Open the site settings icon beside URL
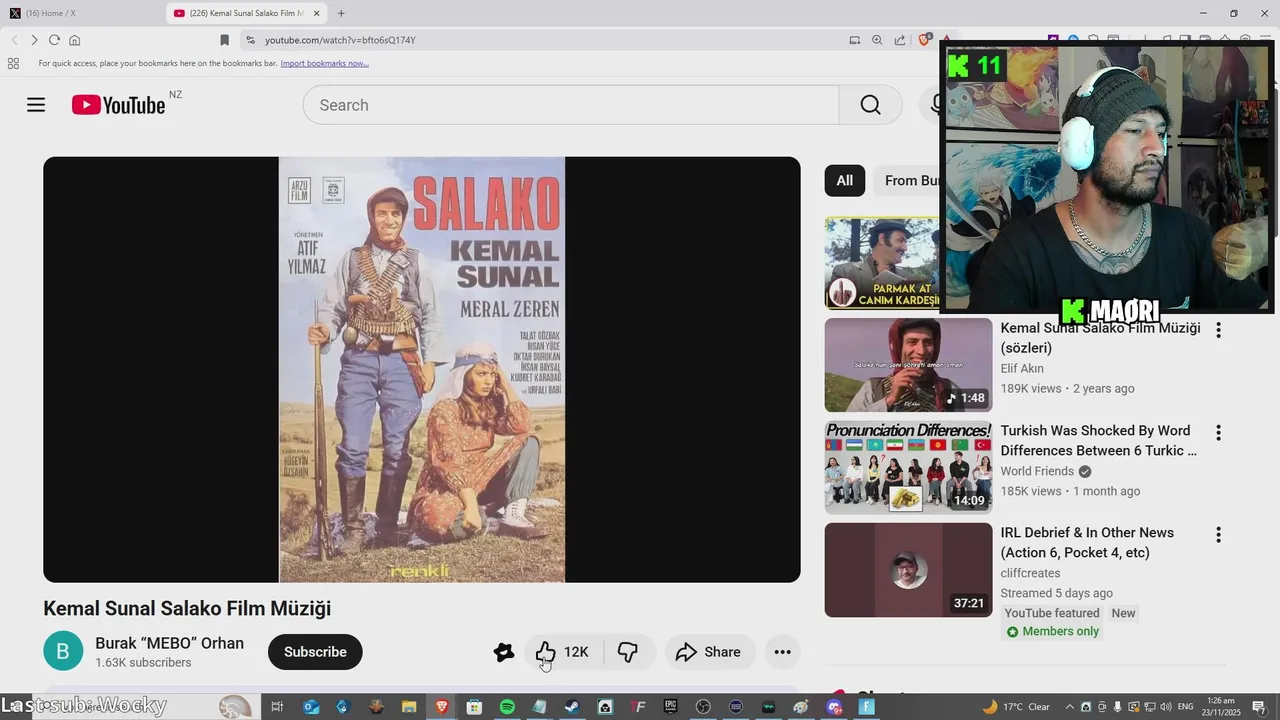Image resolution: width=1280 pixels, height=720 pixels. point(250,40)
